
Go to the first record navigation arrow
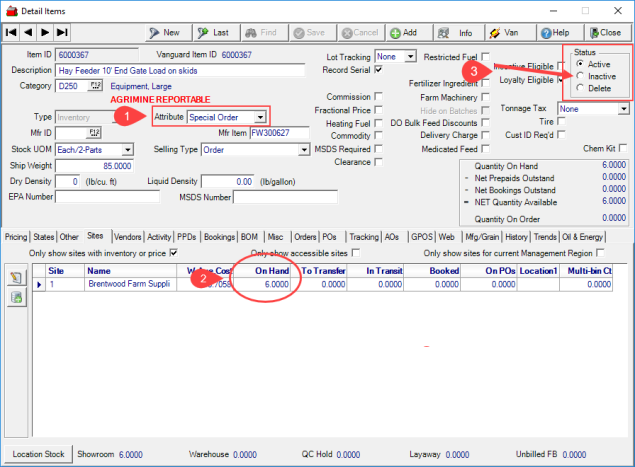click(11, 32)
